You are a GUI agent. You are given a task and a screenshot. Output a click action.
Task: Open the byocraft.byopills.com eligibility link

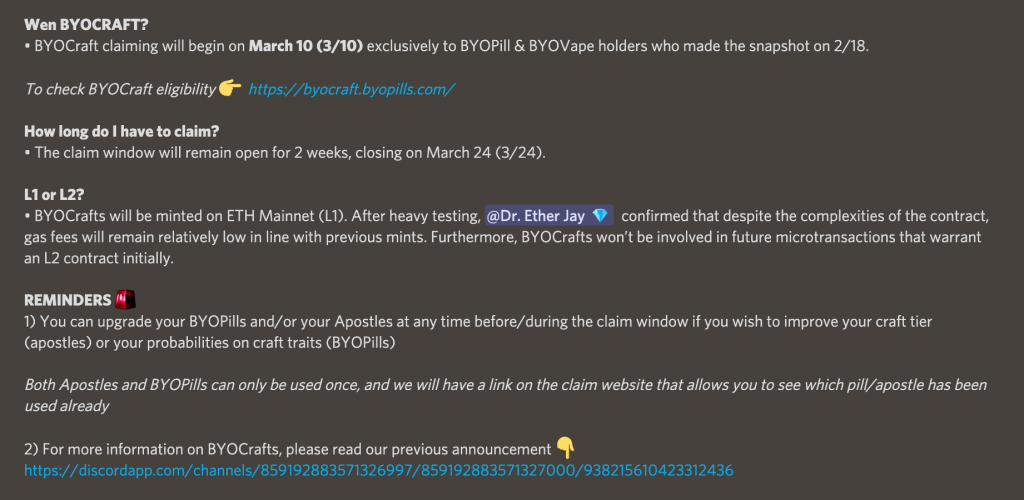tap(351, 89)
